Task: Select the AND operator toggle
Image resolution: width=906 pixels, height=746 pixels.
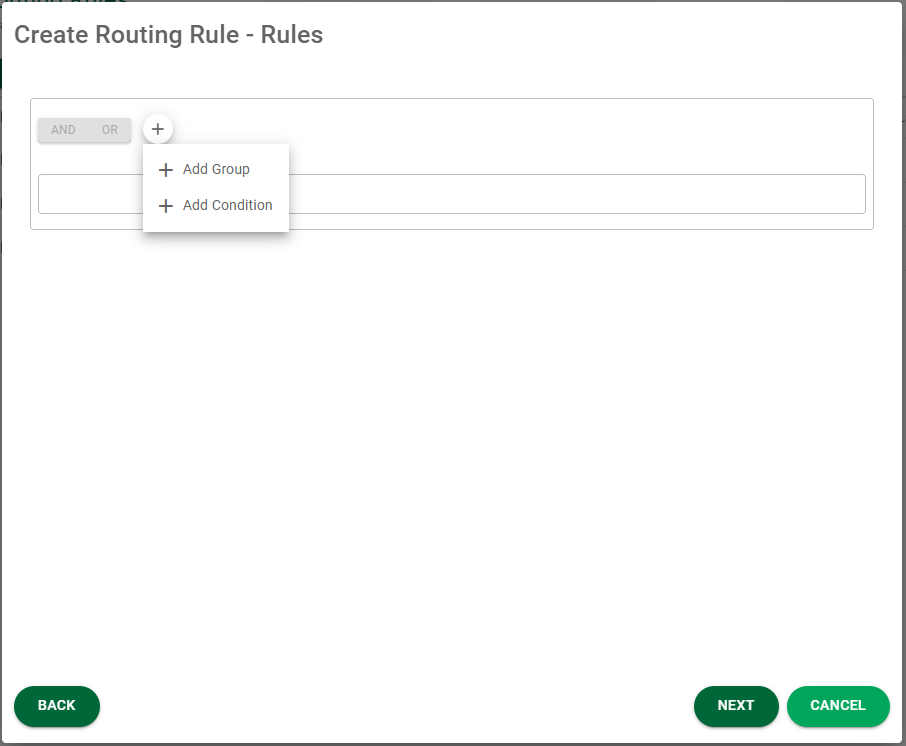Action: tap(63, 130)
